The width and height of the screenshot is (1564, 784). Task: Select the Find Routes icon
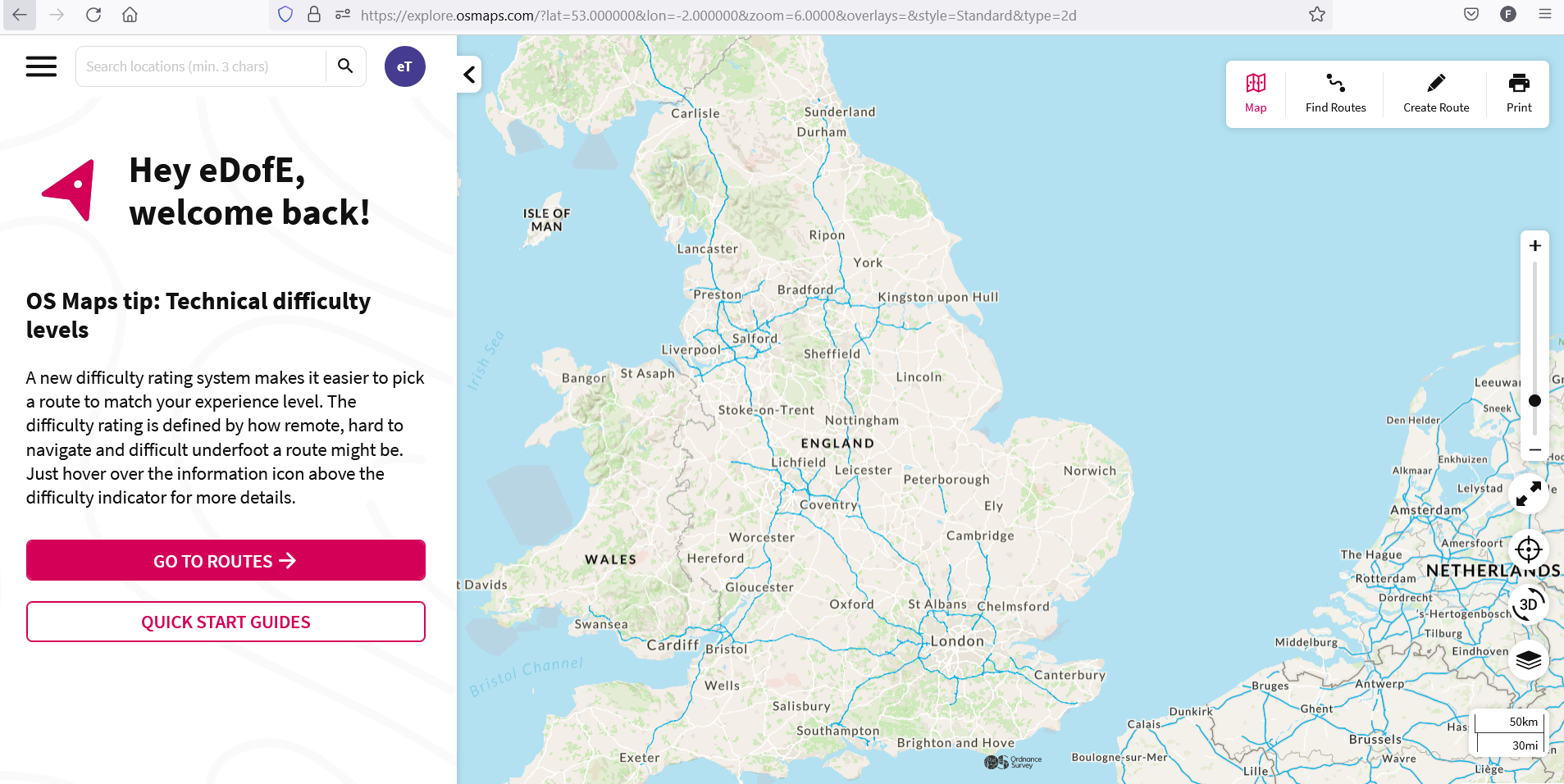coord(1334,83)
